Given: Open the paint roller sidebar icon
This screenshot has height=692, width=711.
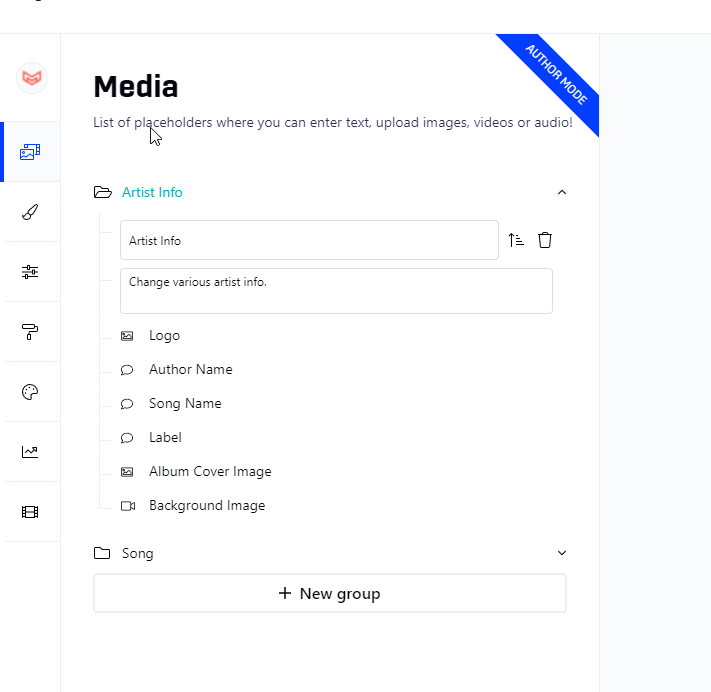Looking at the screenshot, I should 30,331.
